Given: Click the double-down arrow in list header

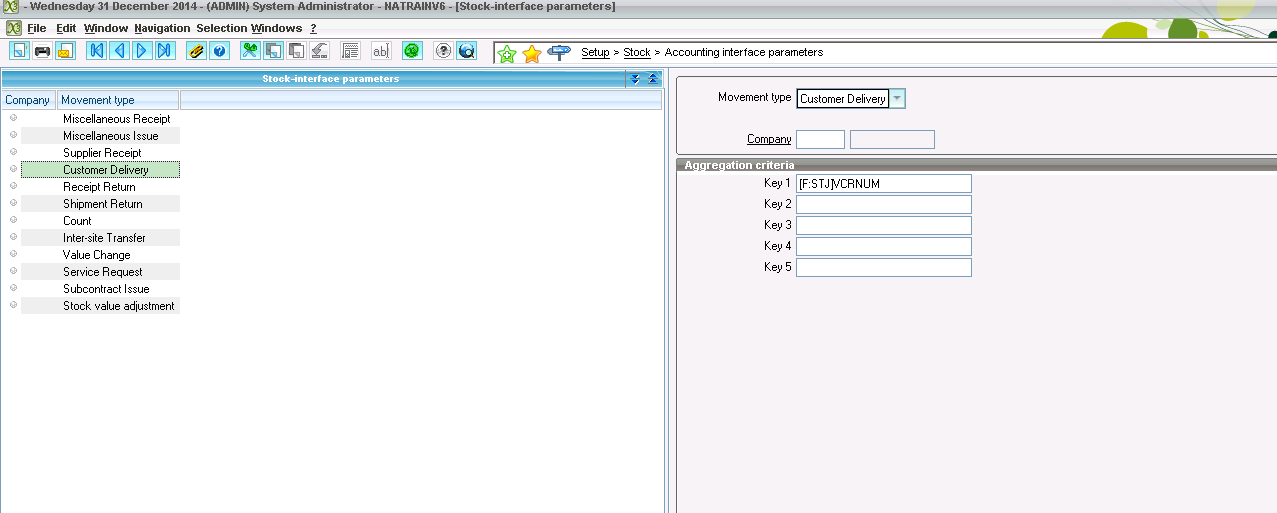Looking at the screenshot, I should click(x=635, y=79).
